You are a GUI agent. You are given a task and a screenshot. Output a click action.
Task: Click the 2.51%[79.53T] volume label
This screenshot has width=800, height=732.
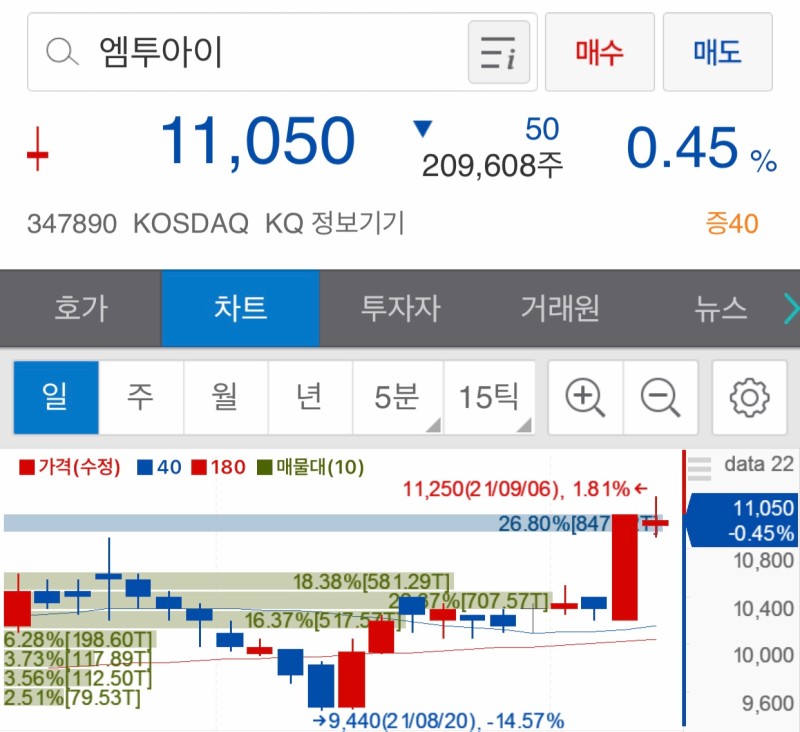[x=72, y=697]
